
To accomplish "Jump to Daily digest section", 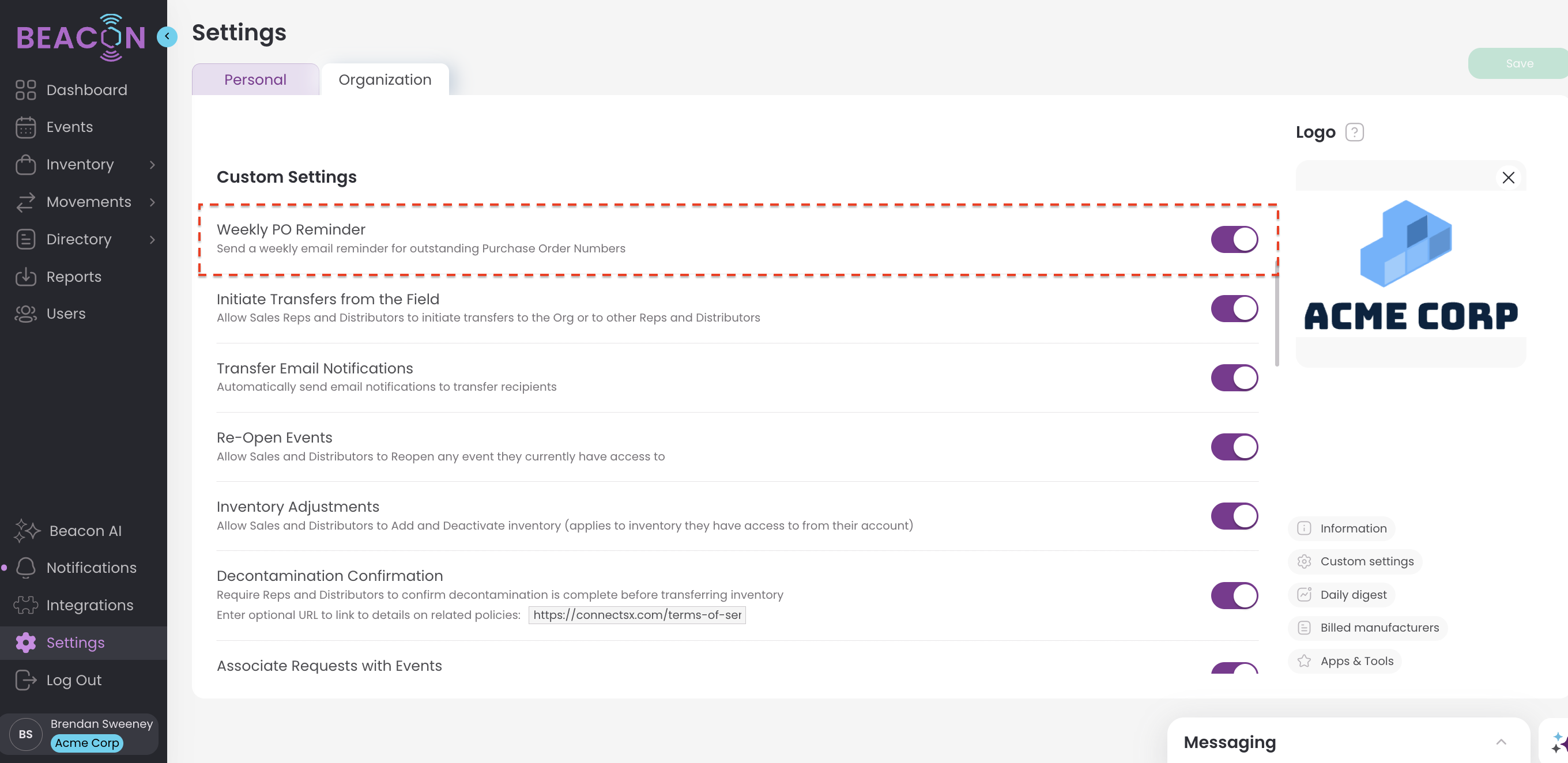I will coord(1352,595).
